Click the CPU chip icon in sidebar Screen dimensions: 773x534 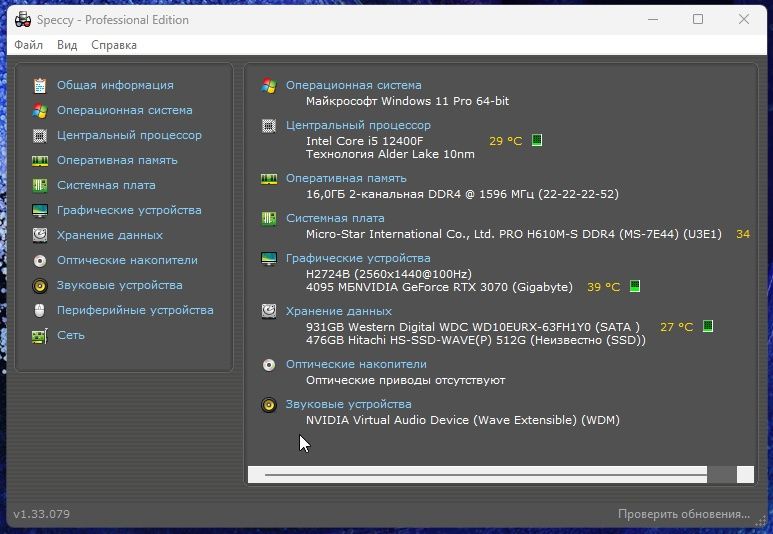pyautogui.click(x=40, y=136)
